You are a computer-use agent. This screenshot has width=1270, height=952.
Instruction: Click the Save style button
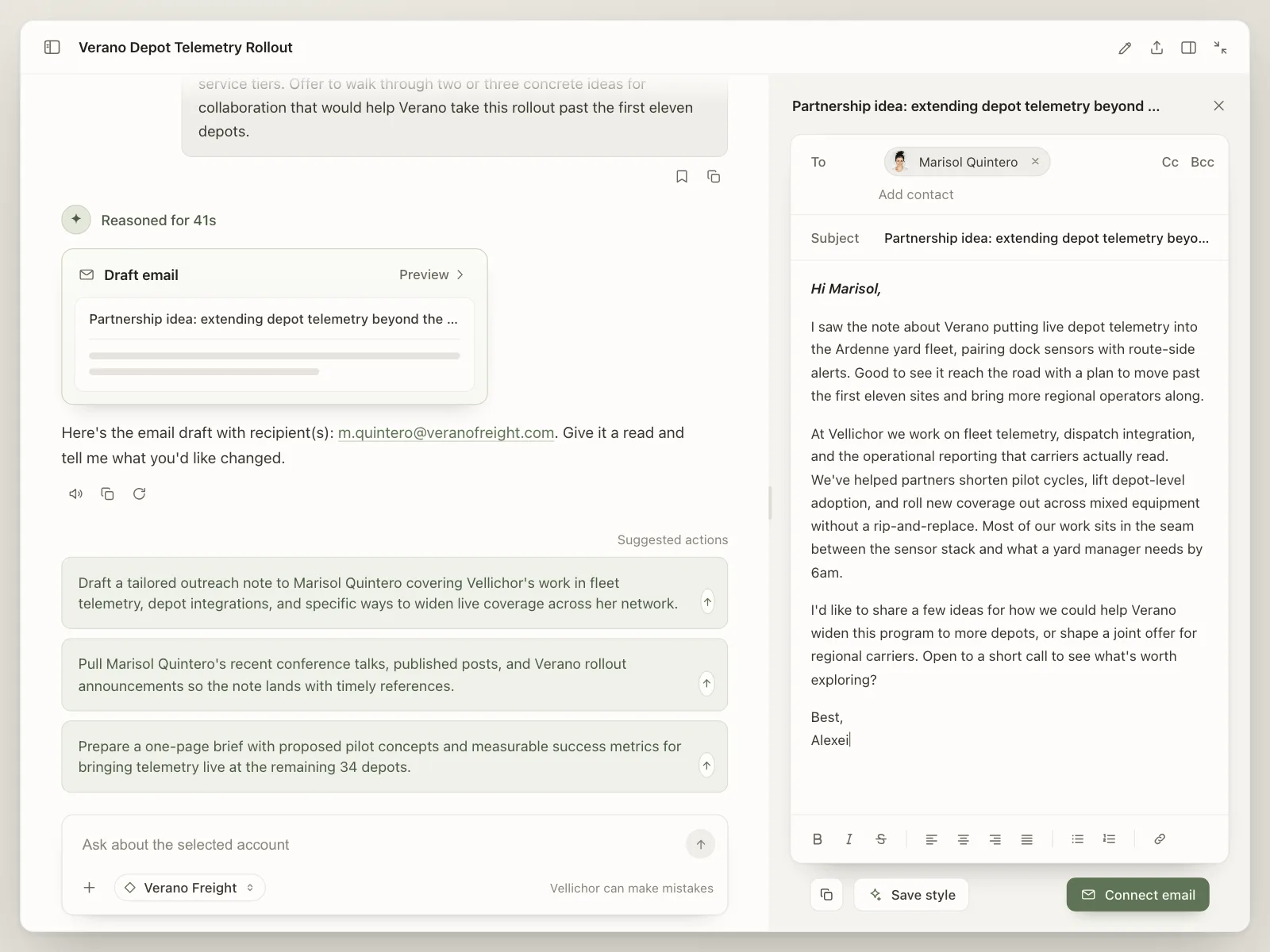tap(911, 895)
